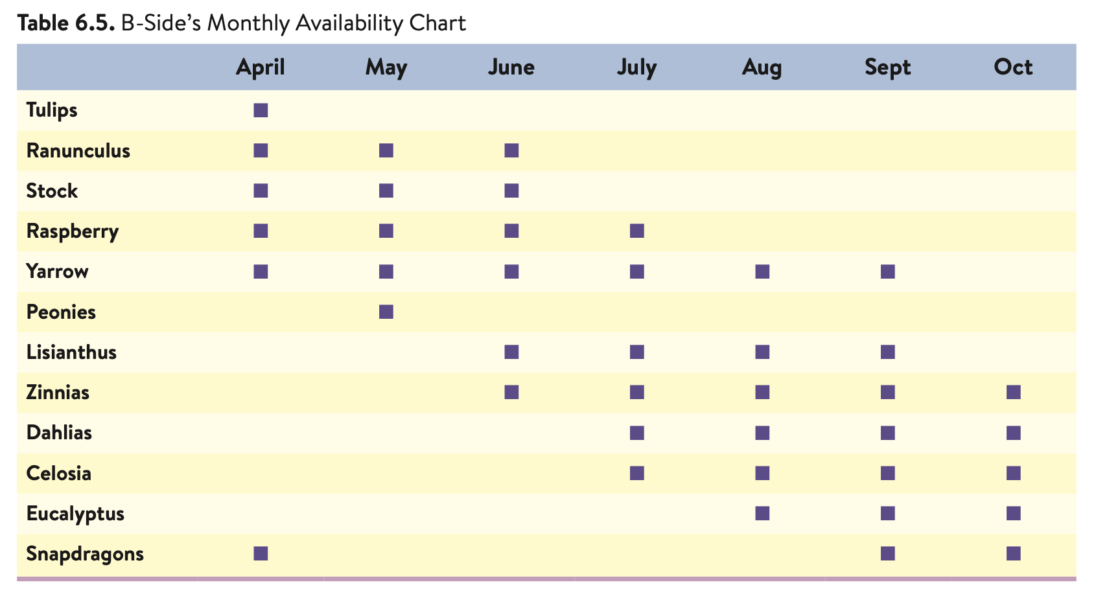Click the Zinnias Oct availability square
Viewport: 1096px width, 600px height.
coord(1013,392)
